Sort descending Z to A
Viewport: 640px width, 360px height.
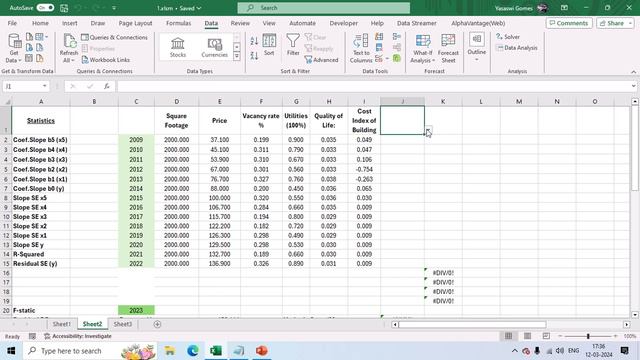pos(254,56)
